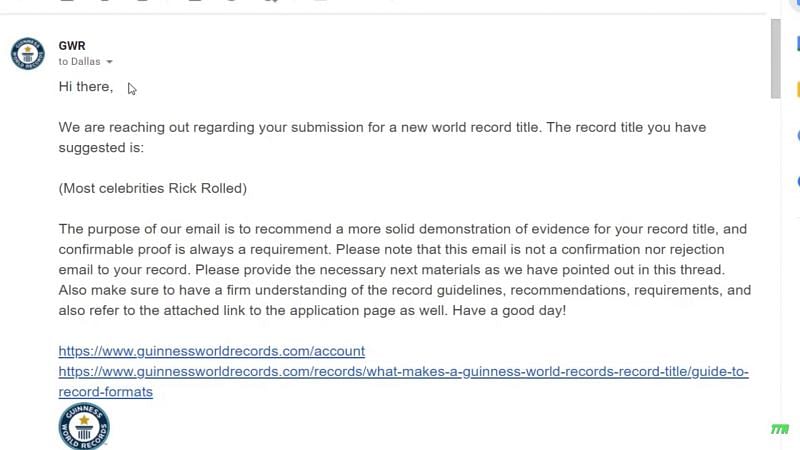This screenshot has width=800, height=450.
Task: Open the yellow Keep side panel icon
Action: pyautogui.click(x=797, y=90)
